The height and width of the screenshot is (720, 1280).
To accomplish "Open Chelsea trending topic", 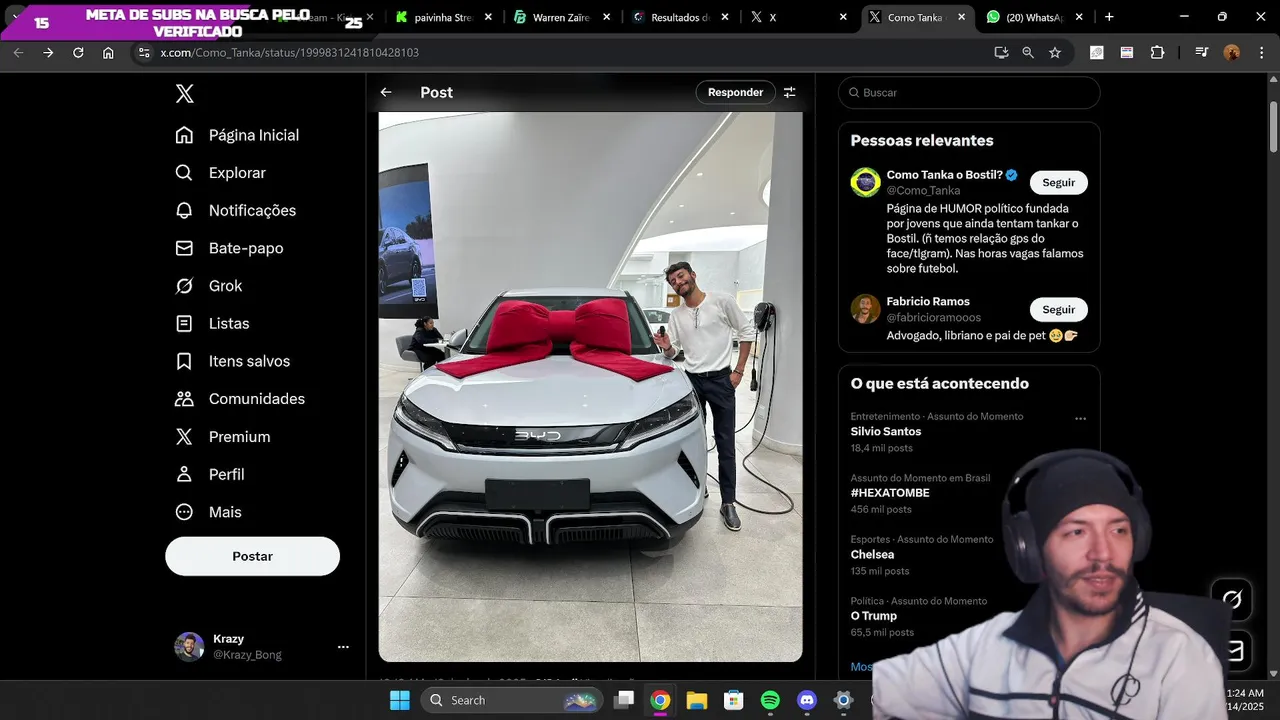I will [872, 555].
